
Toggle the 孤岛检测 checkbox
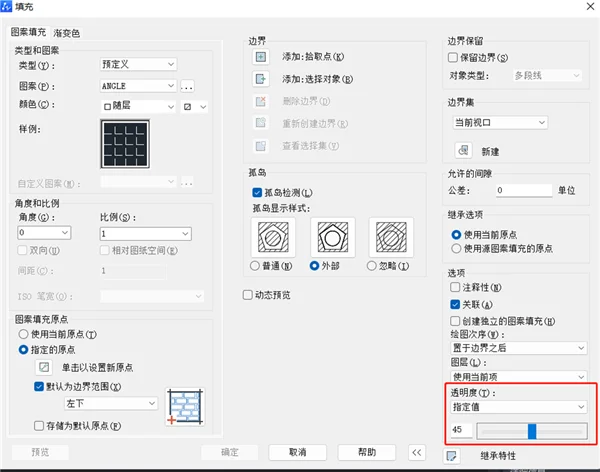coord(257,193)
